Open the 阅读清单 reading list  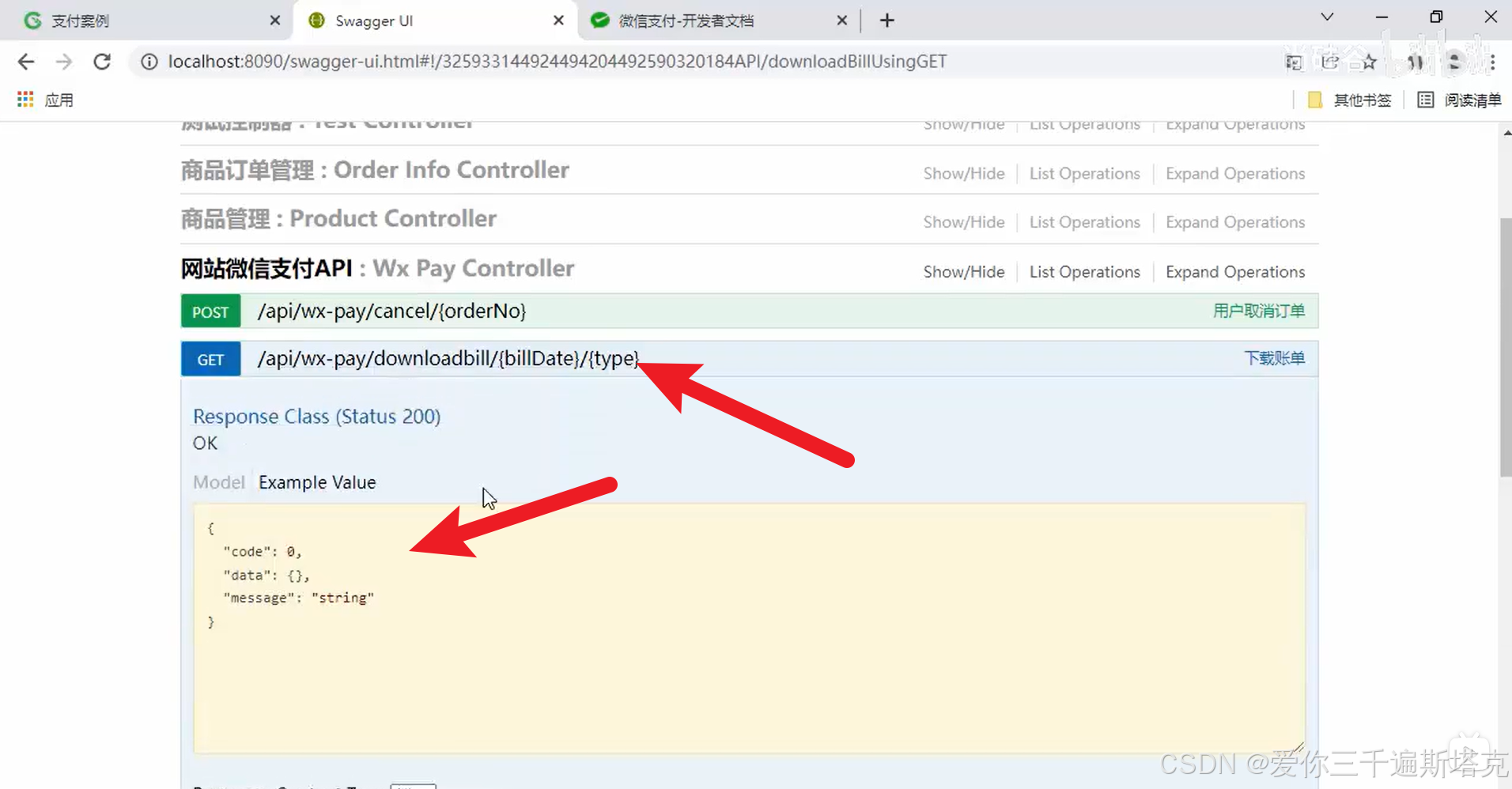point(1459,100)
